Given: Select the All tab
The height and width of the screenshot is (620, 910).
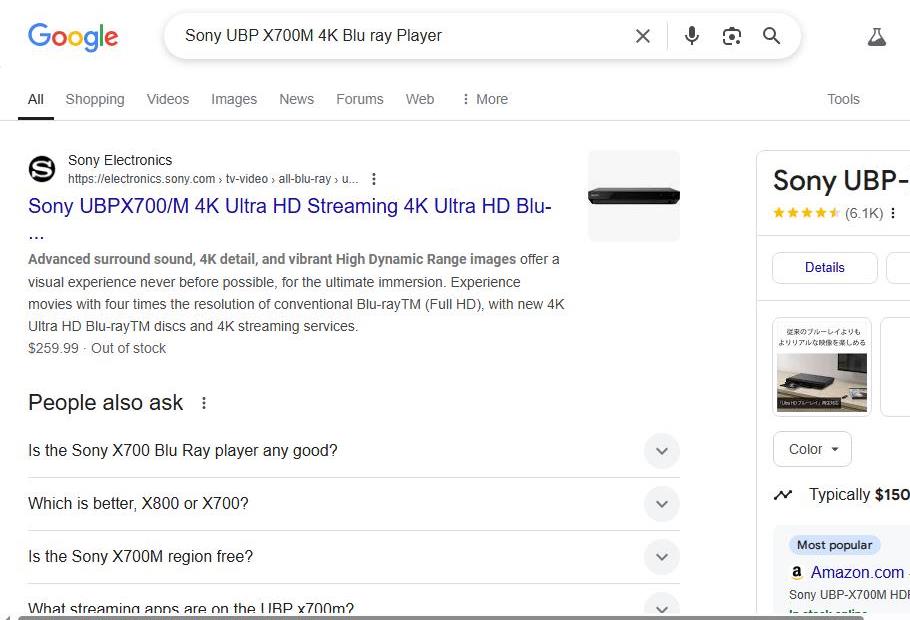Looking at the screenshot, I should point(36,99).
